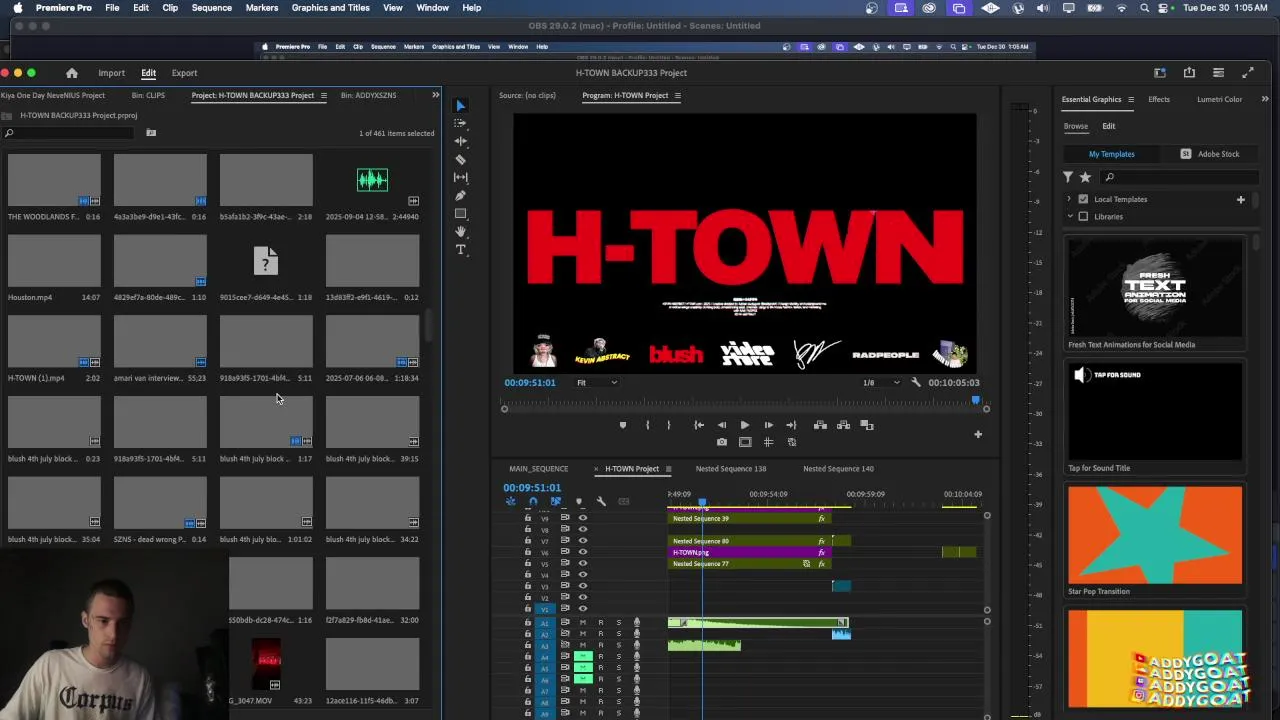Unmute the A4 audio track
Viewport: 1280px width, 720px height.
[x=583, y=656]
